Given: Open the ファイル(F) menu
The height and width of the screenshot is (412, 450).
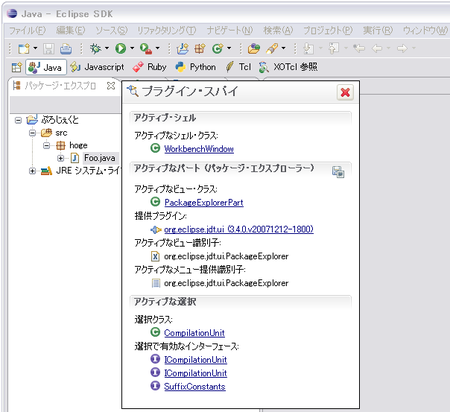Looking at the screenshot, I should click(x=27, y=31).
